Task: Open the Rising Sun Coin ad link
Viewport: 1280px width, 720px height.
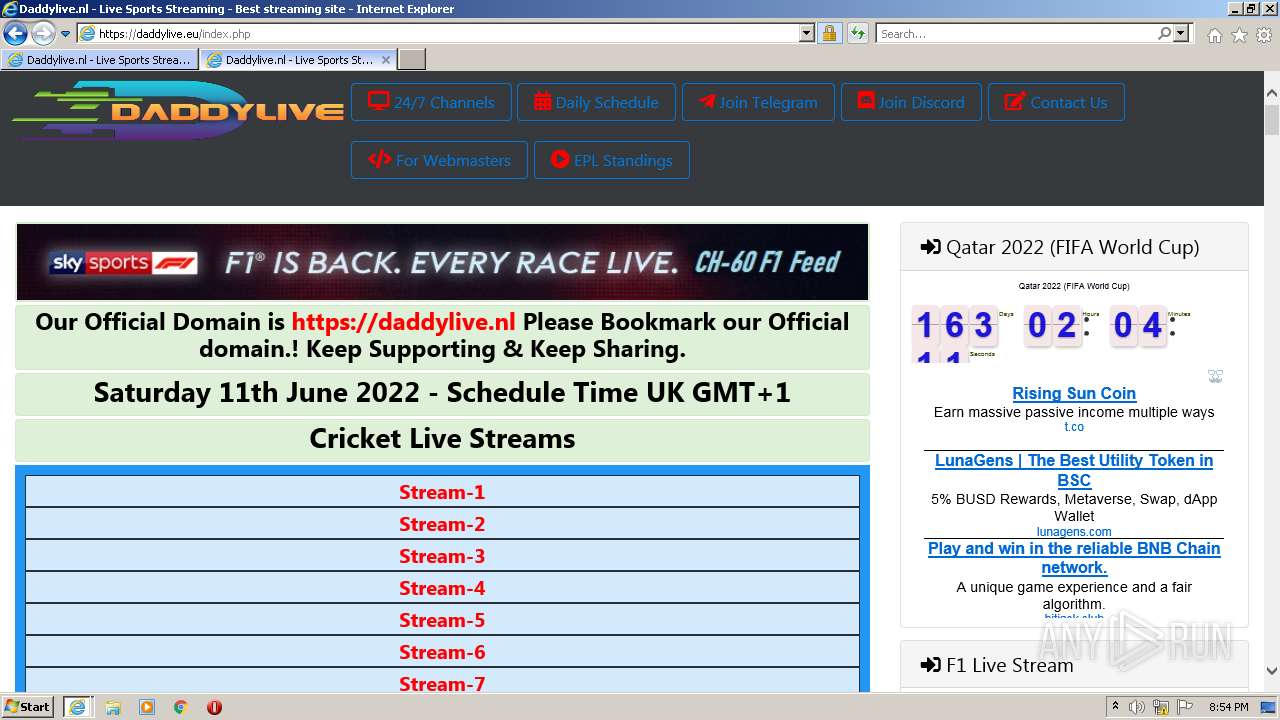Action: click(x=1074, y=393)
